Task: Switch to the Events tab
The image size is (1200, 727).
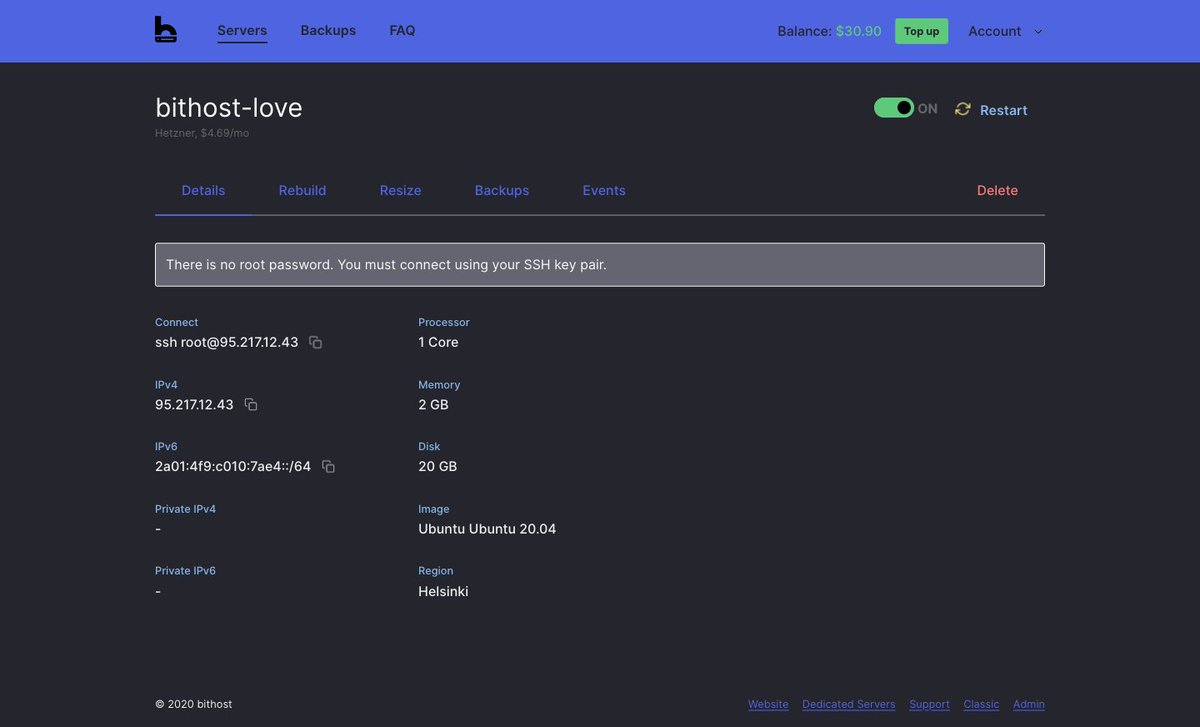Action: click(x=604, y=190)
